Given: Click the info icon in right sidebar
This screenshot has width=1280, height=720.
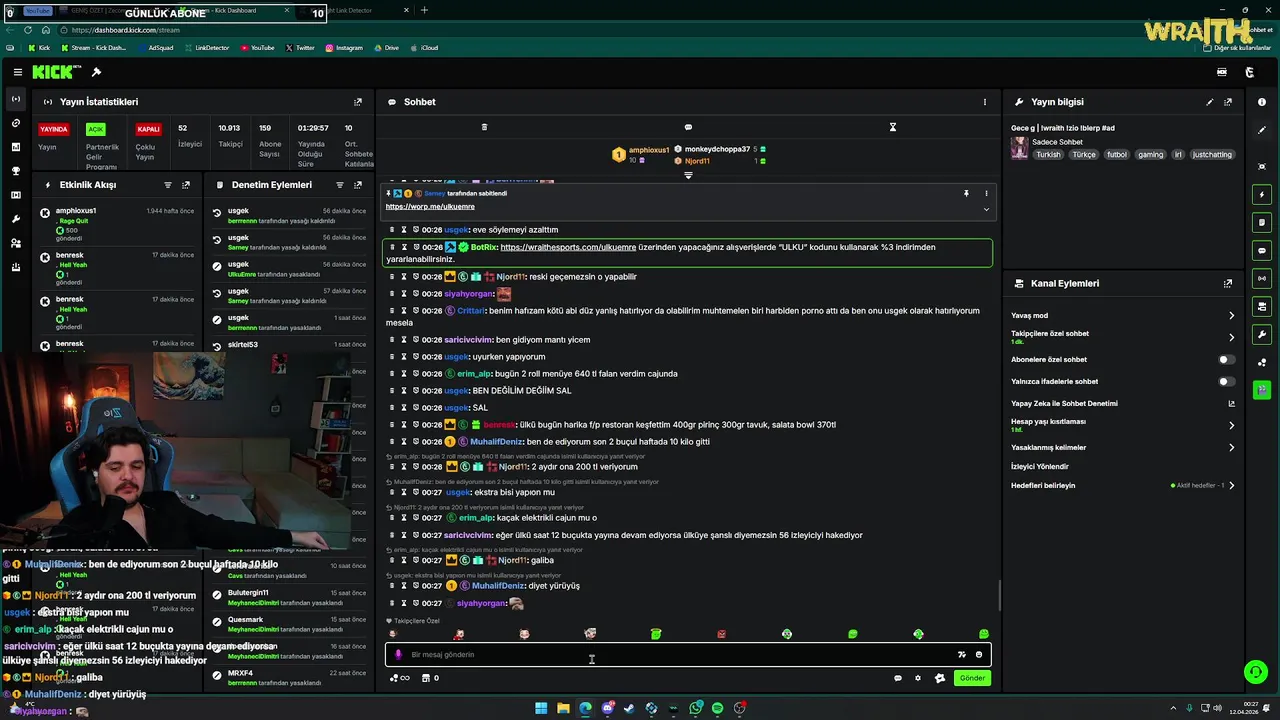Looking at the screenshot, I should [1262, 102].
